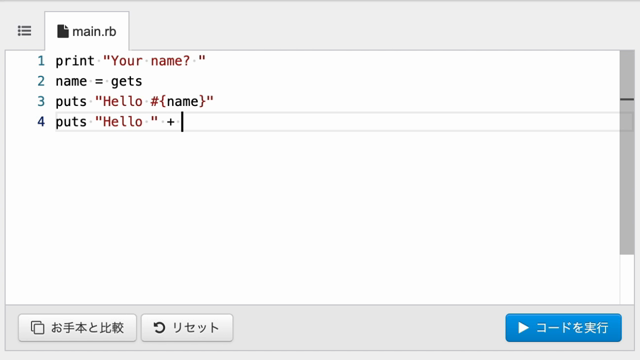Image resolution: width=640 pixels, height=360 pixels.
Task: Click the お手本と比較 compare button
Action: (77, 327)
